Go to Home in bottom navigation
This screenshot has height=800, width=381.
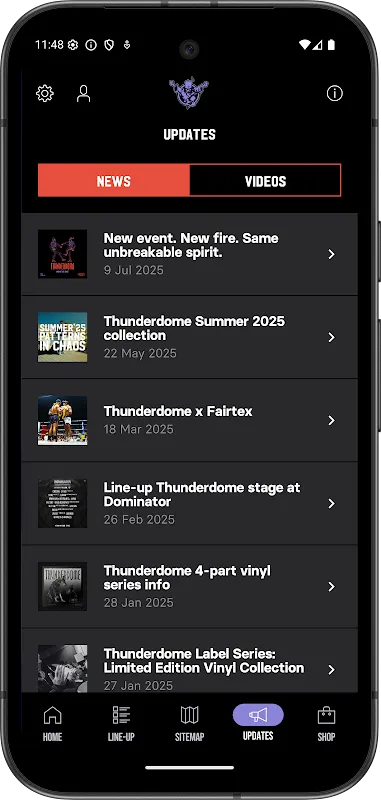pyautogui.click(x=52, y=723)
